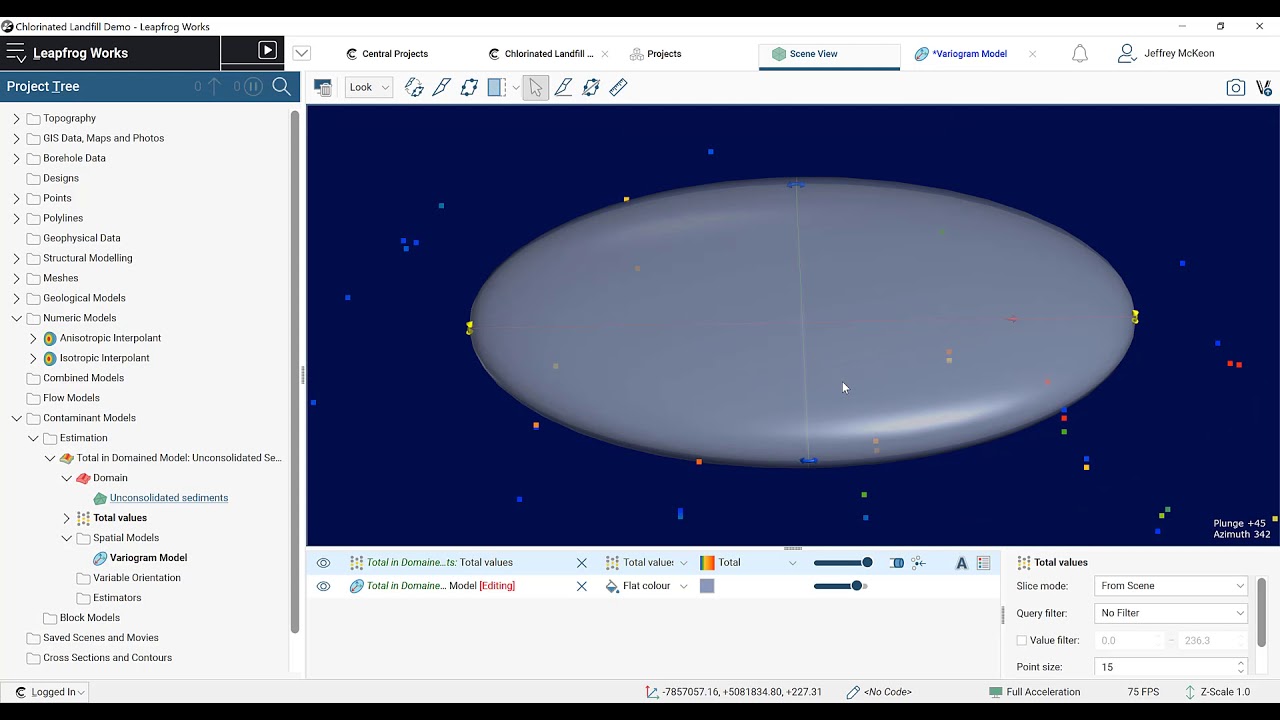Close the Chlorinated Landfill tab
1280x720 pixels.
click(x=604, y=54)
